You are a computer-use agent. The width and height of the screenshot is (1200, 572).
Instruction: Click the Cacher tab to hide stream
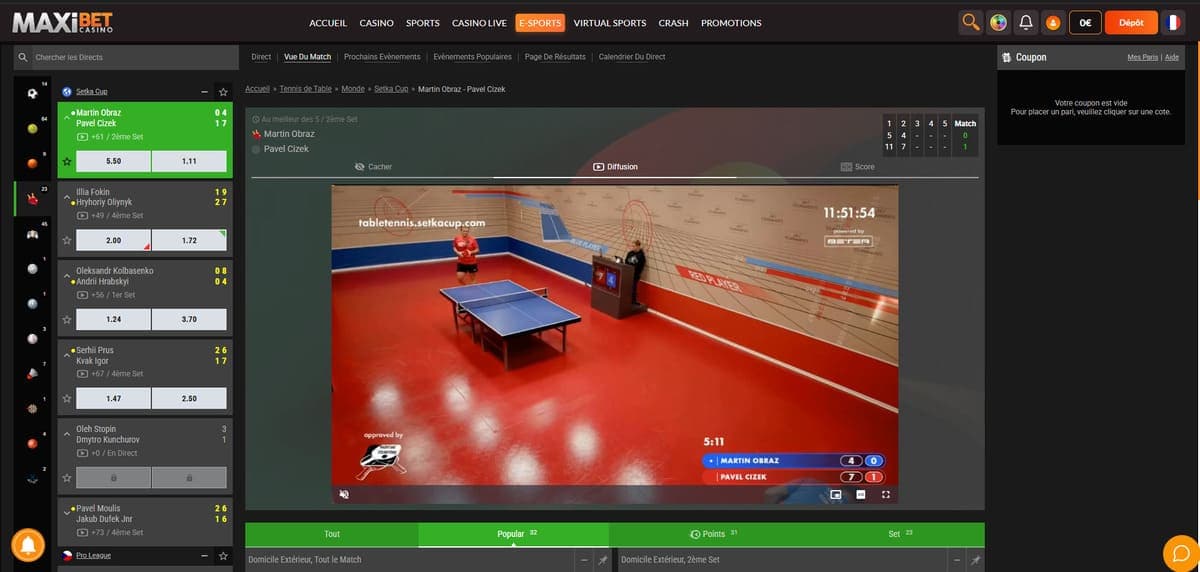(x=373, y=167)
